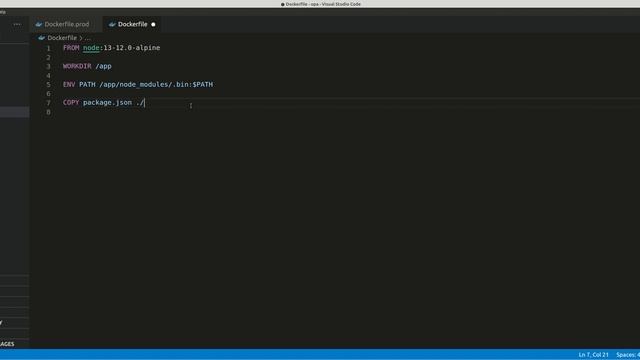Click the Docker icon in the breadcrumb
The height and width of the screenshot is (360, 640).
(42, 38)
